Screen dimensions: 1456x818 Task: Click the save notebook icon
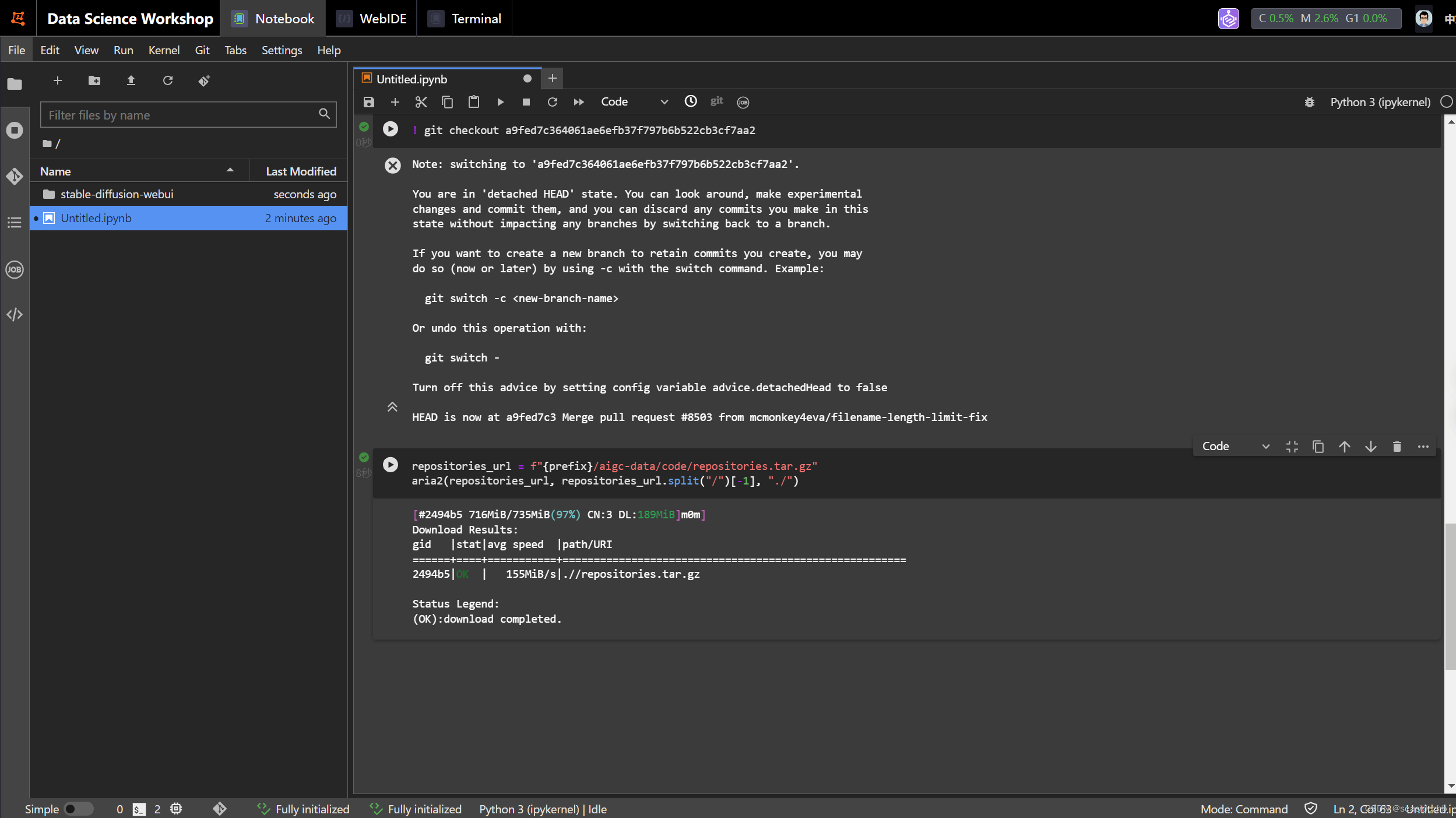pyautogui.click(x=369, y=101)
